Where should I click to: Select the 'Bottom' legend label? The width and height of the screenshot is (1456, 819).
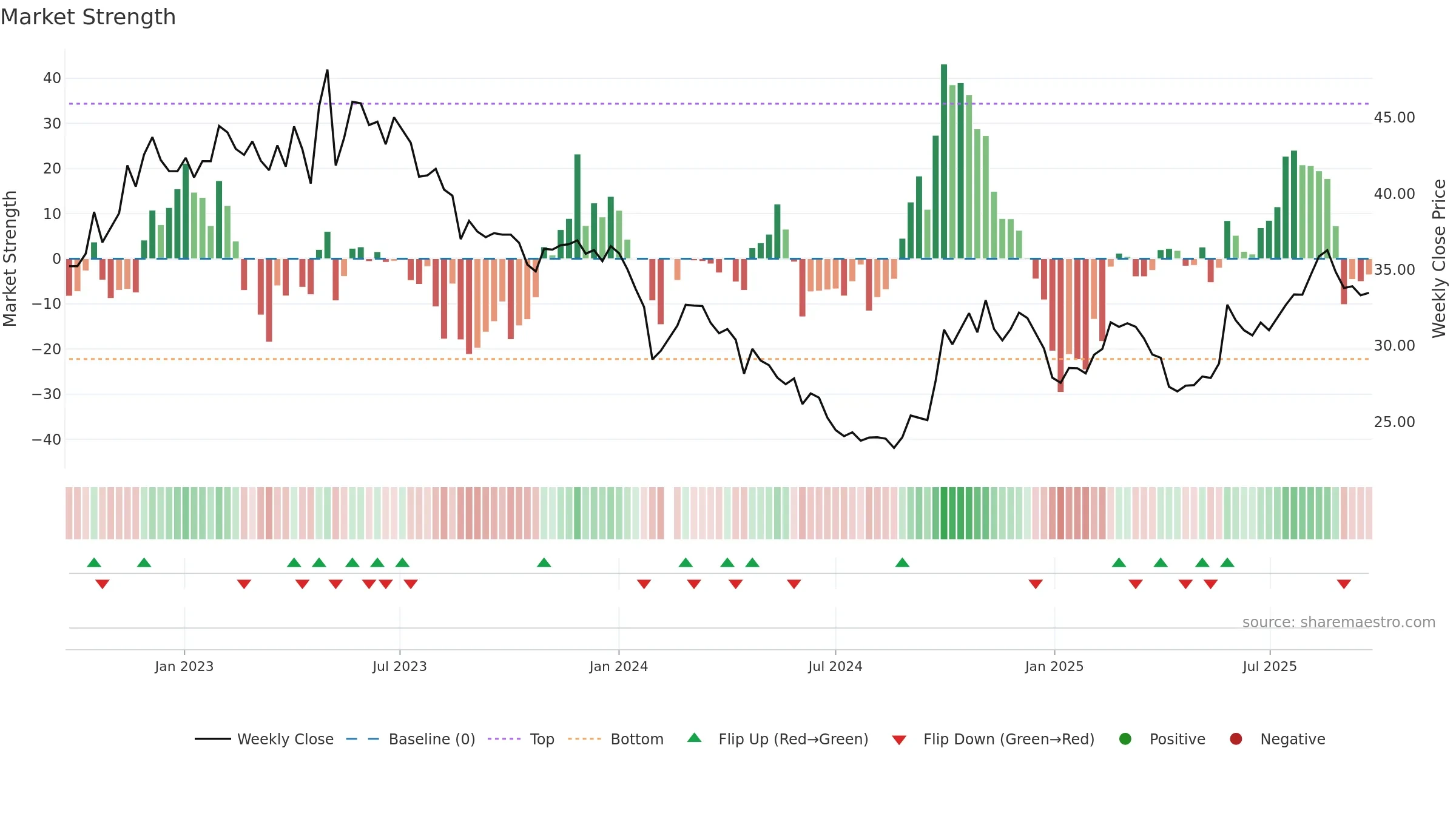tap(637, 740)
